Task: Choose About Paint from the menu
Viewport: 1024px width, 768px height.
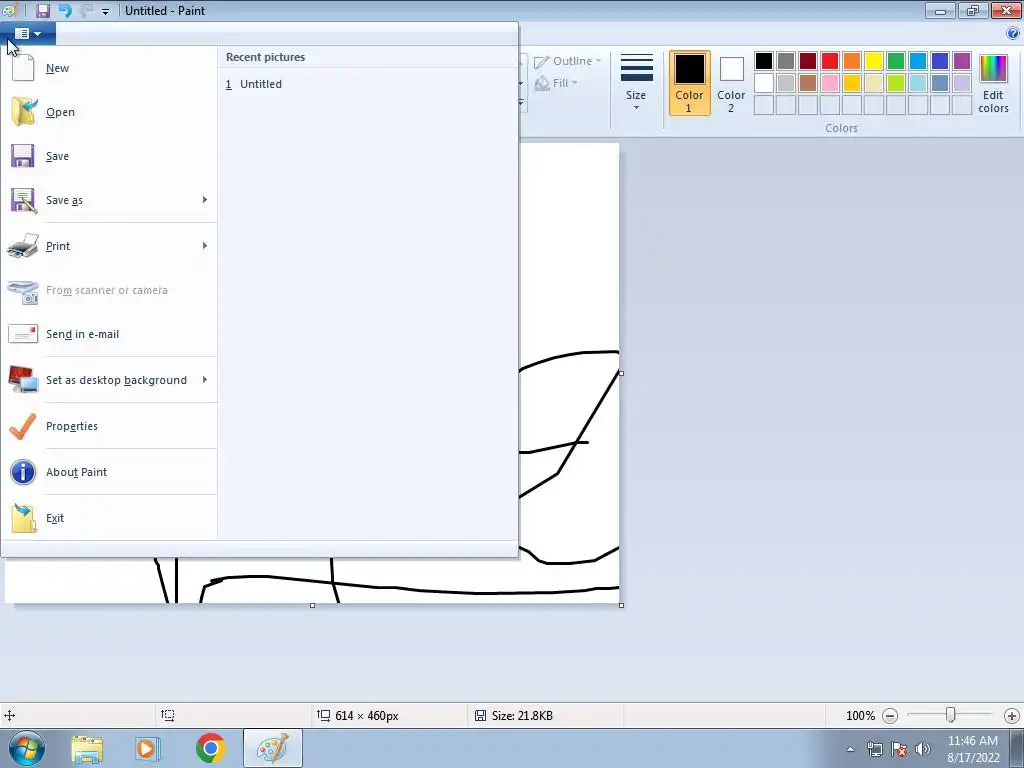Action: pyautogui.click(x=108, y=472)
